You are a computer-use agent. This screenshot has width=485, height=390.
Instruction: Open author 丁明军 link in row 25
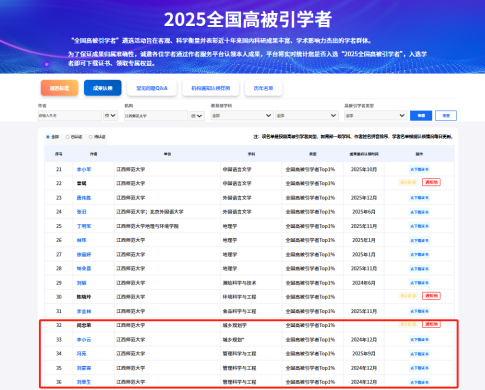click(x=84, y=226)
